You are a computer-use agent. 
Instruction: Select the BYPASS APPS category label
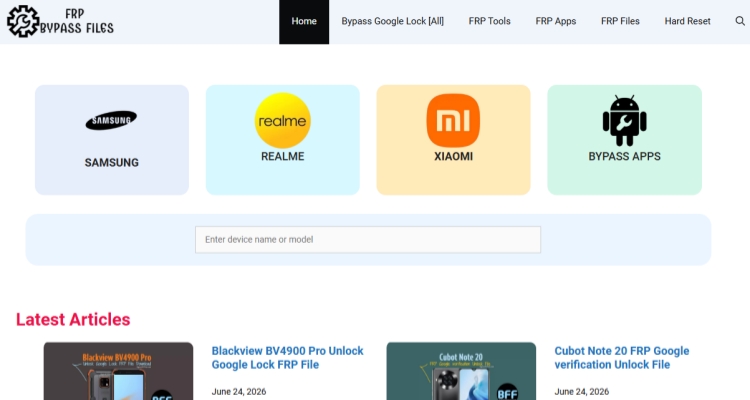(625, 156)
